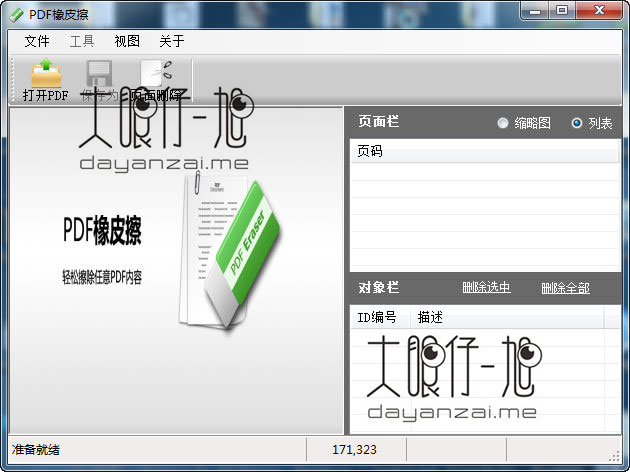Open the 视图 menu
This screenshot has height=472, width=630.
[x=127, y=41]
